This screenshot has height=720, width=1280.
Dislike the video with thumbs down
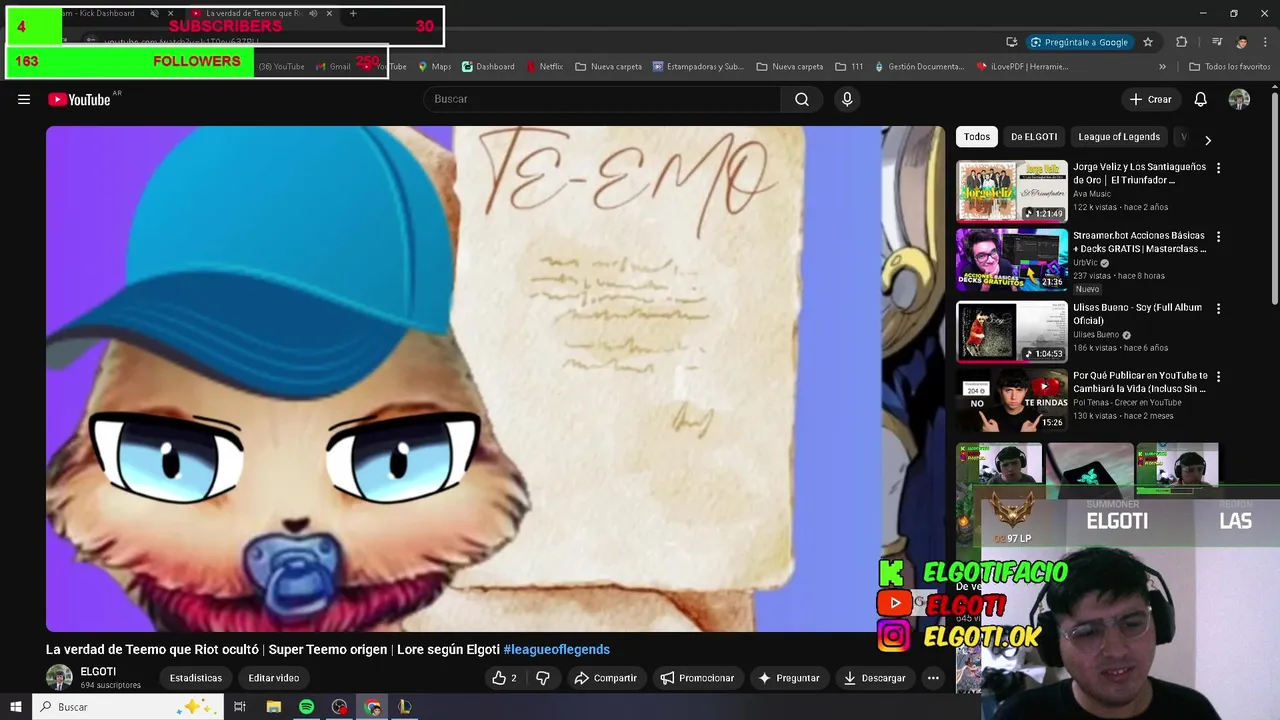click(543, 678)
